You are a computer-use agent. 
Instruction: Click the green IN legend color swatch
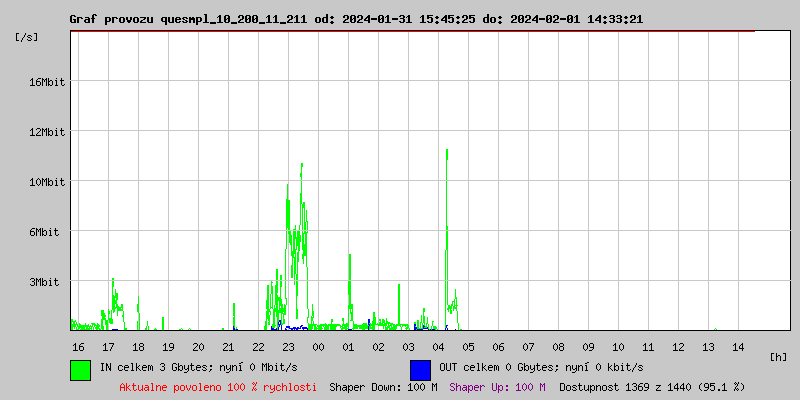pos(80,369)
